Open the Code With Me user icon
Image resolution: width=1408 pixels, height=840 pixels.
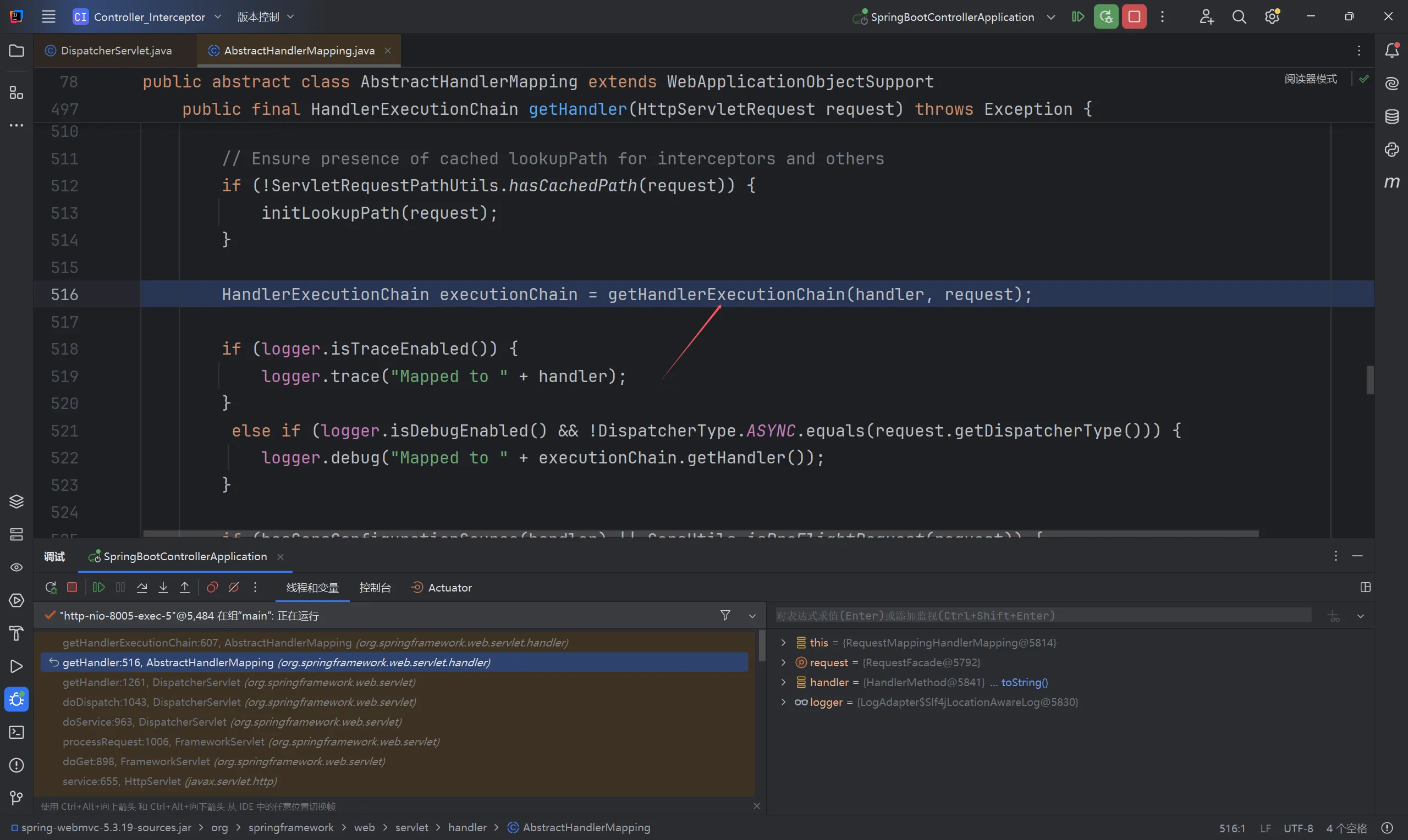pos(1206,16)
